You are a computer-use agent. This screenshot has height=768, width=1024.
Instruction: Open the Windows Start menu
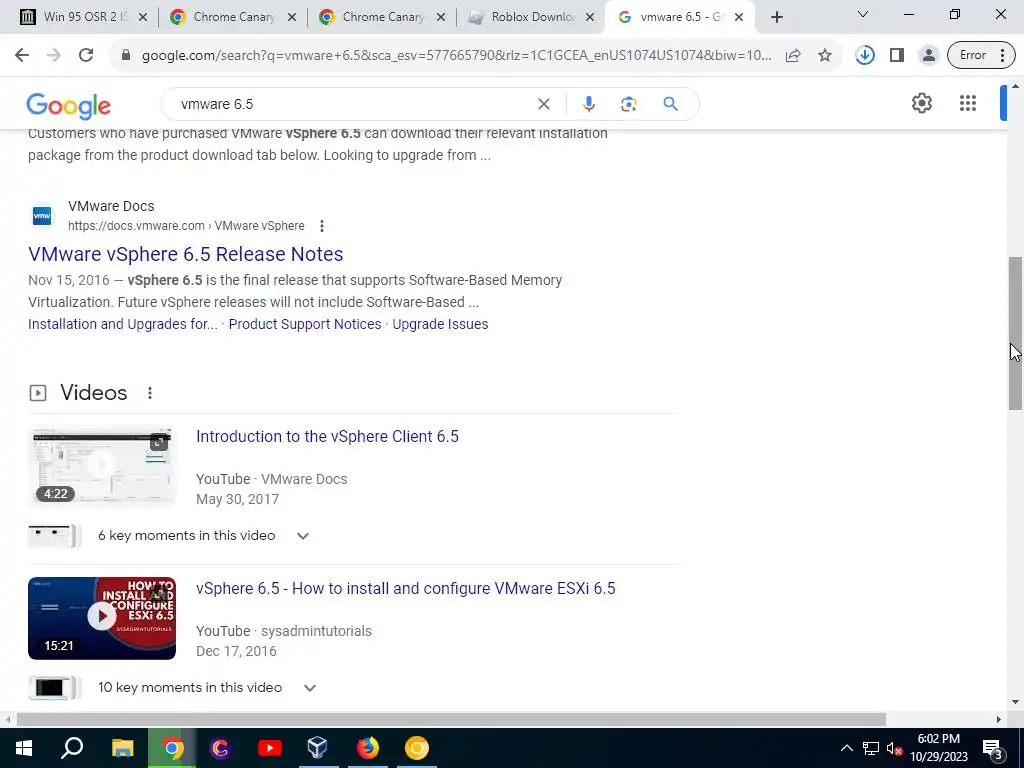[x=24, y=748]
